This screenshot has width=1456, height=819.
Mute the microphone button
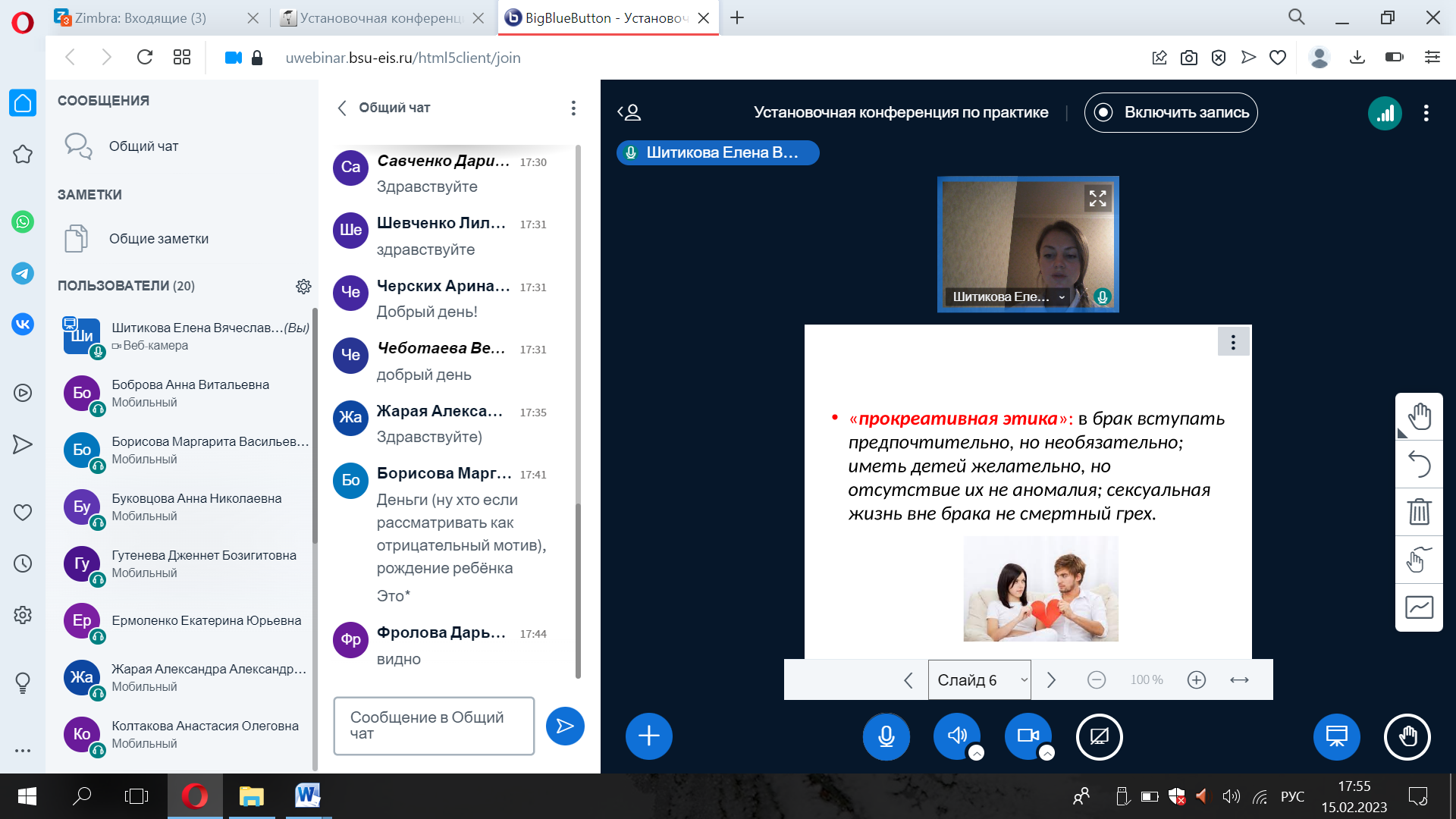click(886, 736)
